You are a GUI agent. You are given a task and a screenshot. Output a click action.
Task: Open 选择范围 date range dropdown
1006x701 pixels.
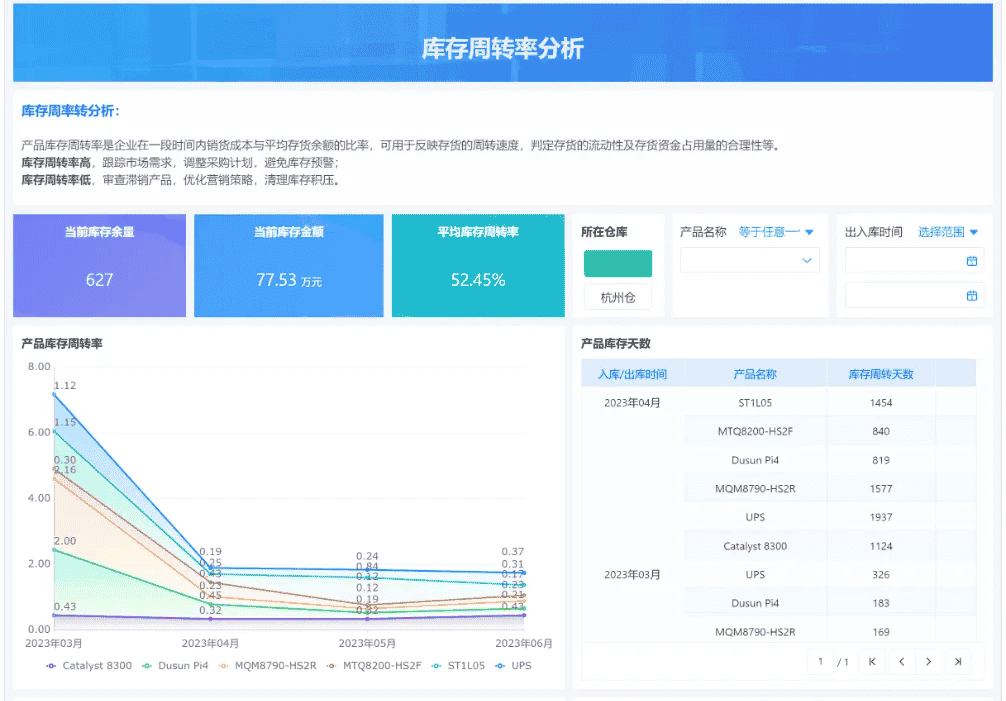tap(948, 232)
